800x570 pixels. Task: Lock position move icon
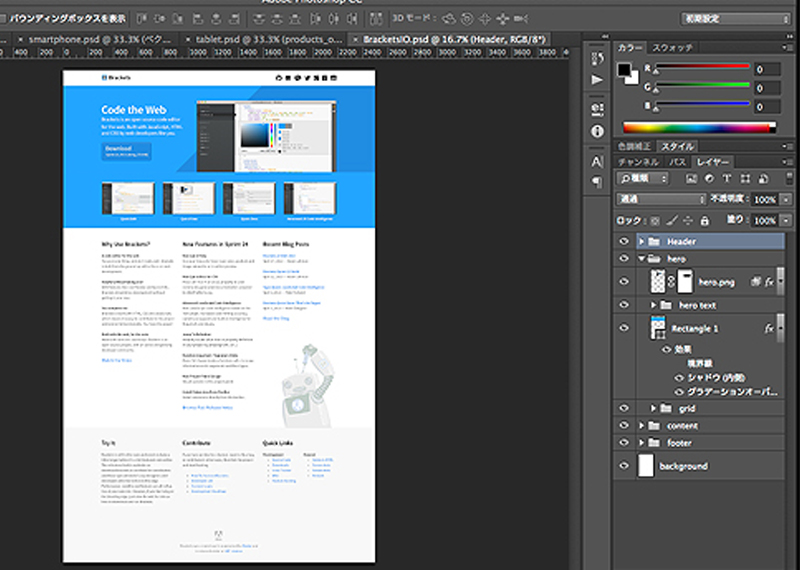[x=688, y=221]
